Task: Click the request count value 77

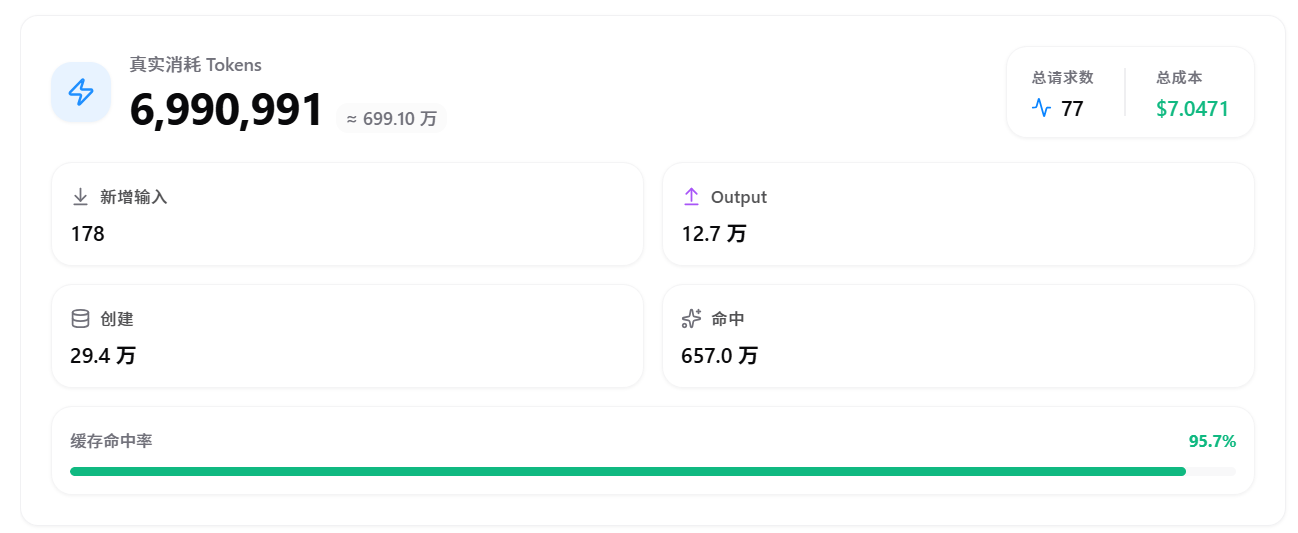Action: pyautogui.click(x=1072, y=109)
